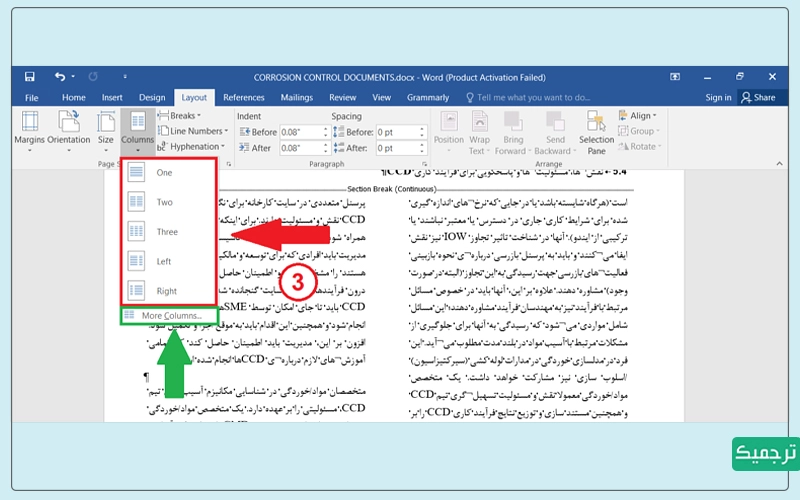Open More Columns dialog
This screenshot has width=800, height=500.
[169, 315]
